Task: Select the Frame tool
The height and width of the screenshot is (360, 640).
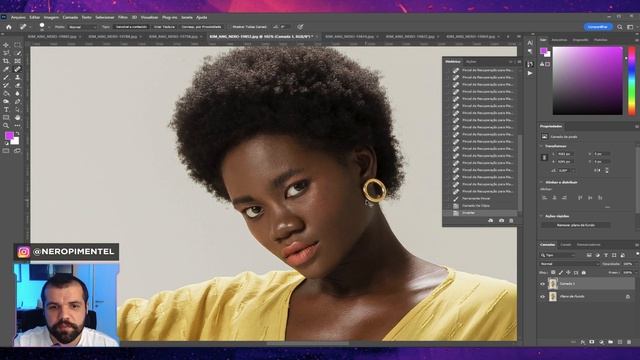Action: [18, 61]
